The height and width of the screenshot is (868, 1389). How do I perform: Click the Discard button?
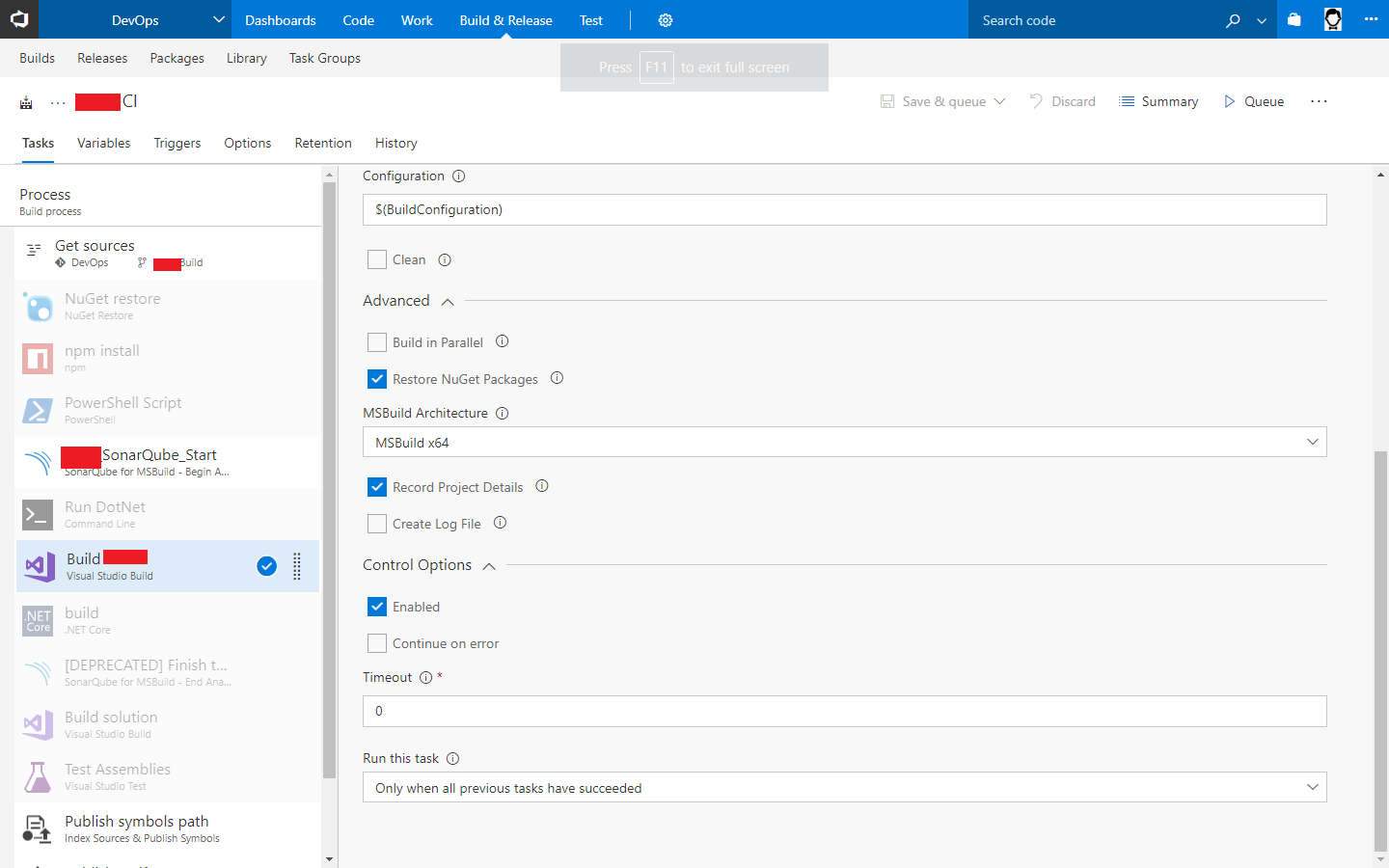[x=1062, y=101]
